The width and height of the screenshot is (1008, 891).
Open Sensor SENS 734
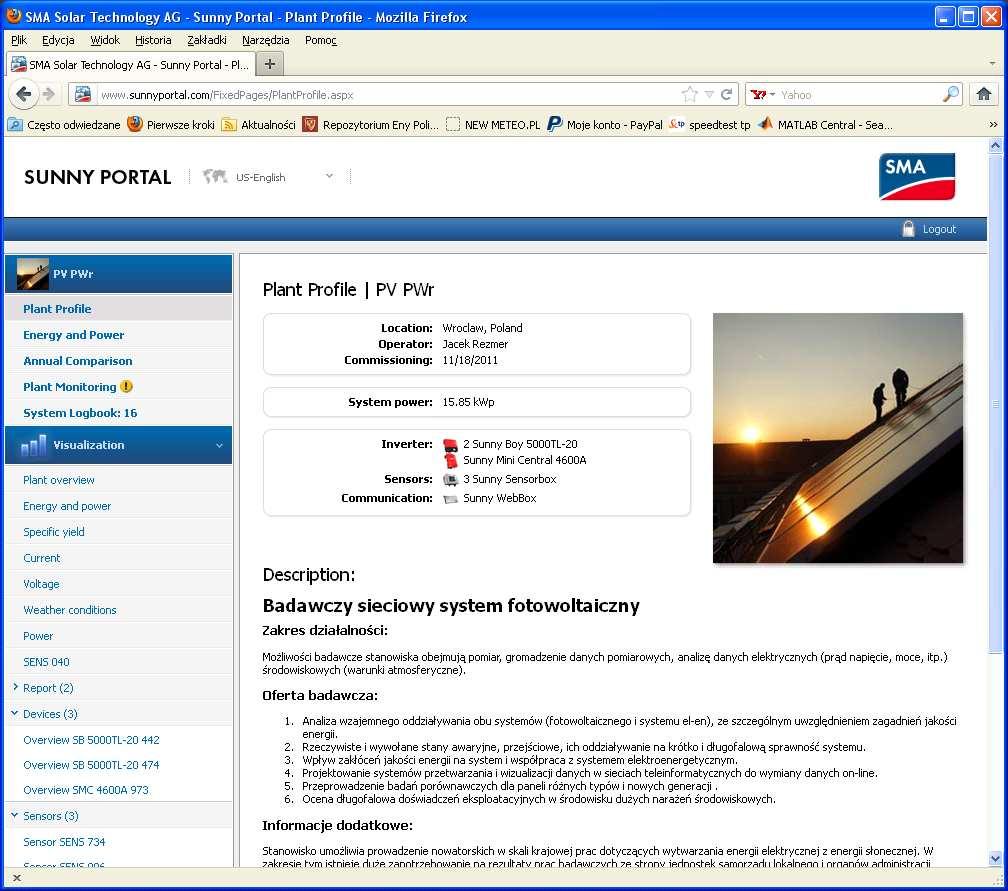coord(64,842)
